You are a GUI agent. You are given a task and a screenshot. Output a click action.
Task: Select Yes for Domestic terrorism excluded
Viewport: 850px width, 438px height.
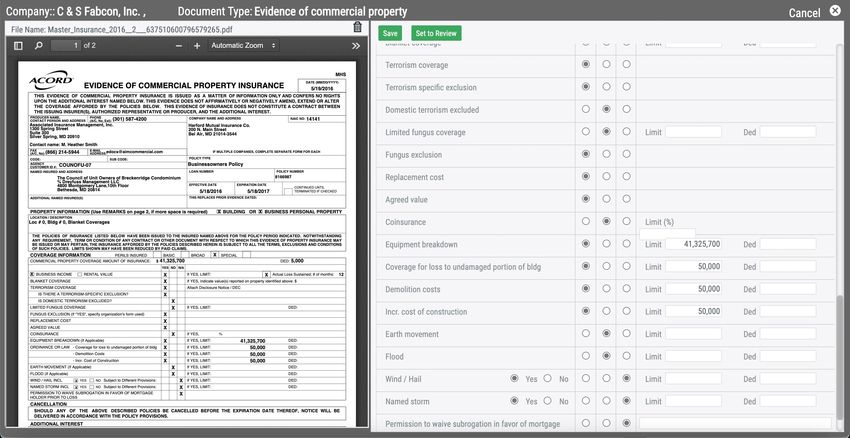pyautogui.click(x=585, y=109)
